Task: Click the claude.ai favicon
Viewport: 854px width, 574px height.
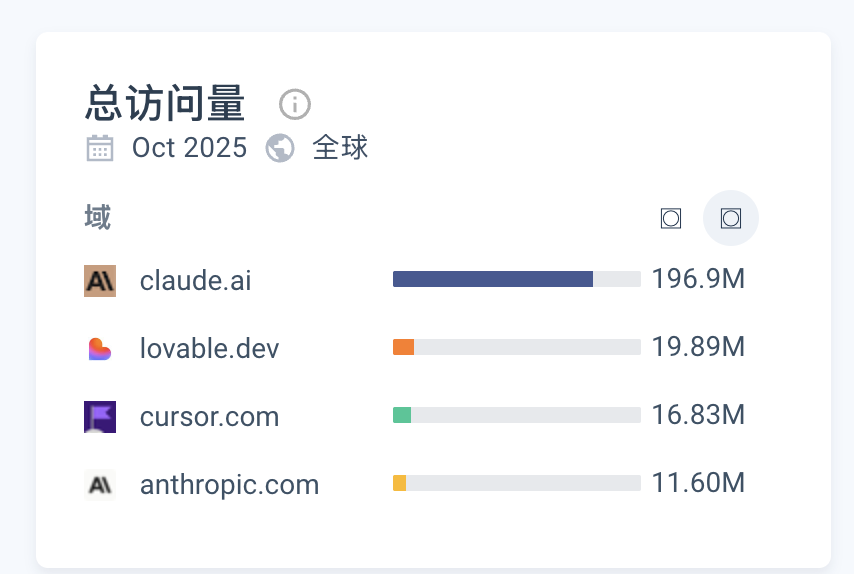Action: click(100, 280)
